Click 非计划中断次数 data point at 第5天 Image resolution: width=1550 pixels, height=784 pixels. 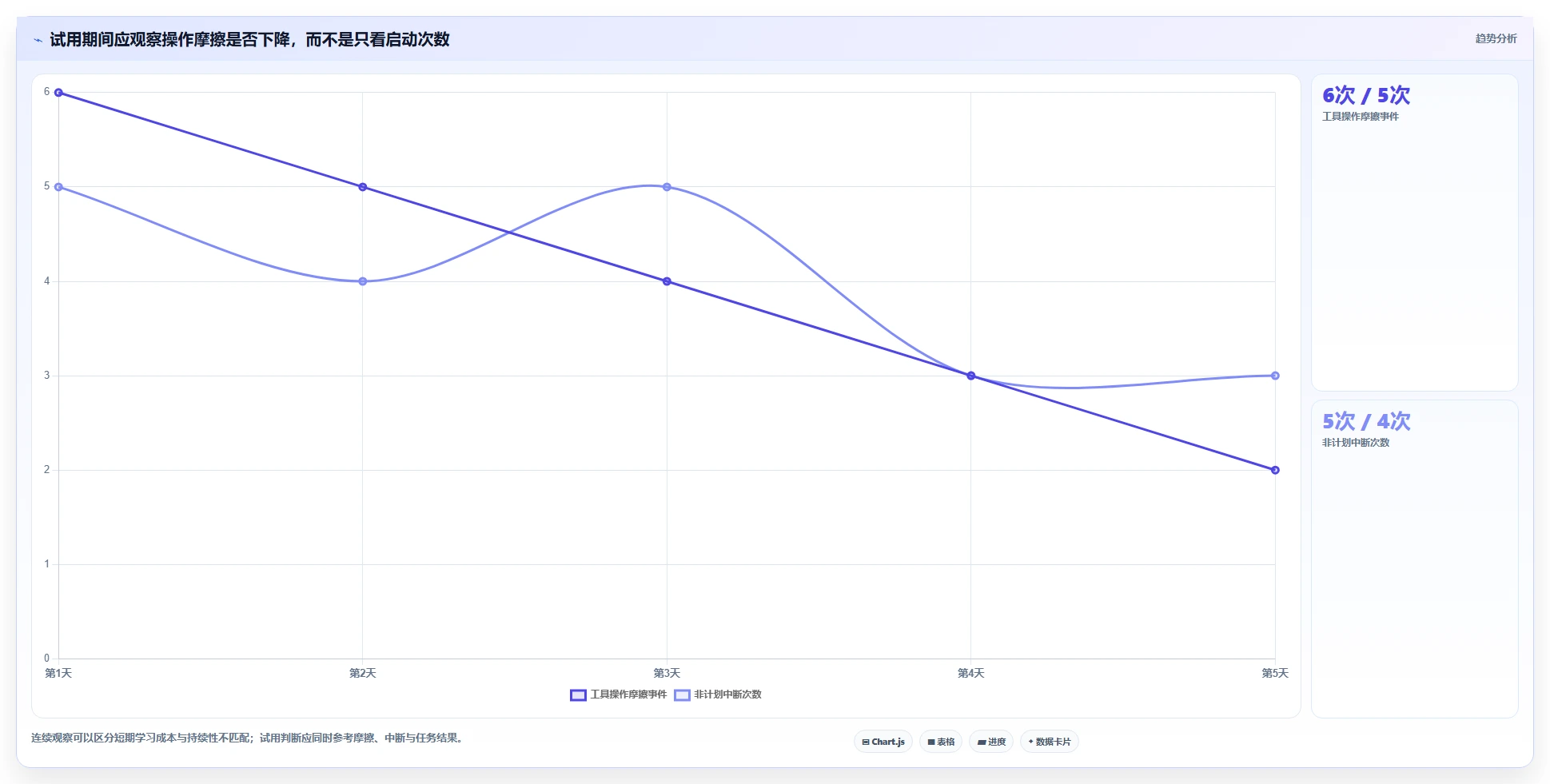coord(1275,376)
